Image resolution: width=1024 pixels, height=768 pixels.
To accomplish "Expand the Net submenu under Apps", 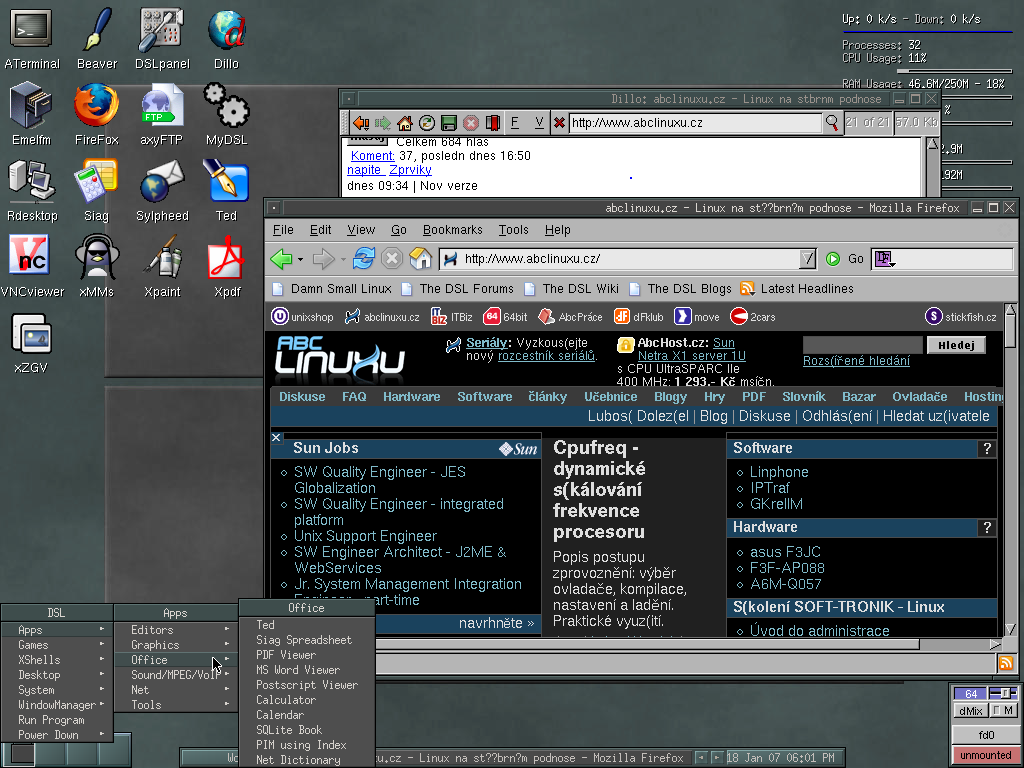I will (x=176, y=690).
